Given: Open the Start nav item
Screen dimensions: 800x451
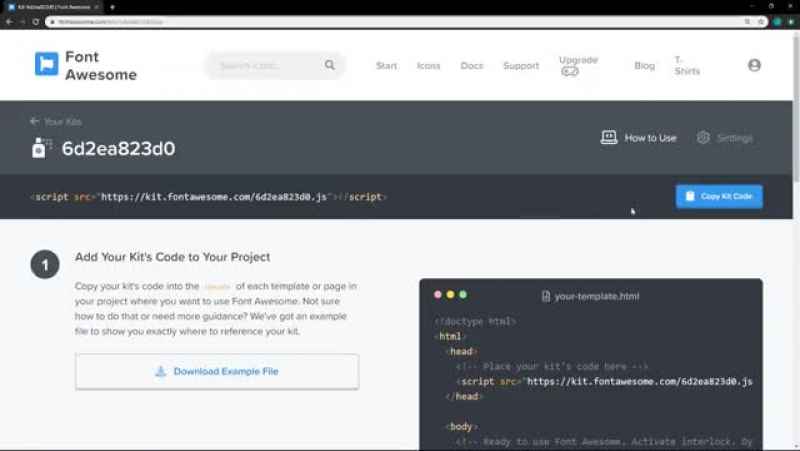Looking at the screenshot, I should tap(386, 65).
